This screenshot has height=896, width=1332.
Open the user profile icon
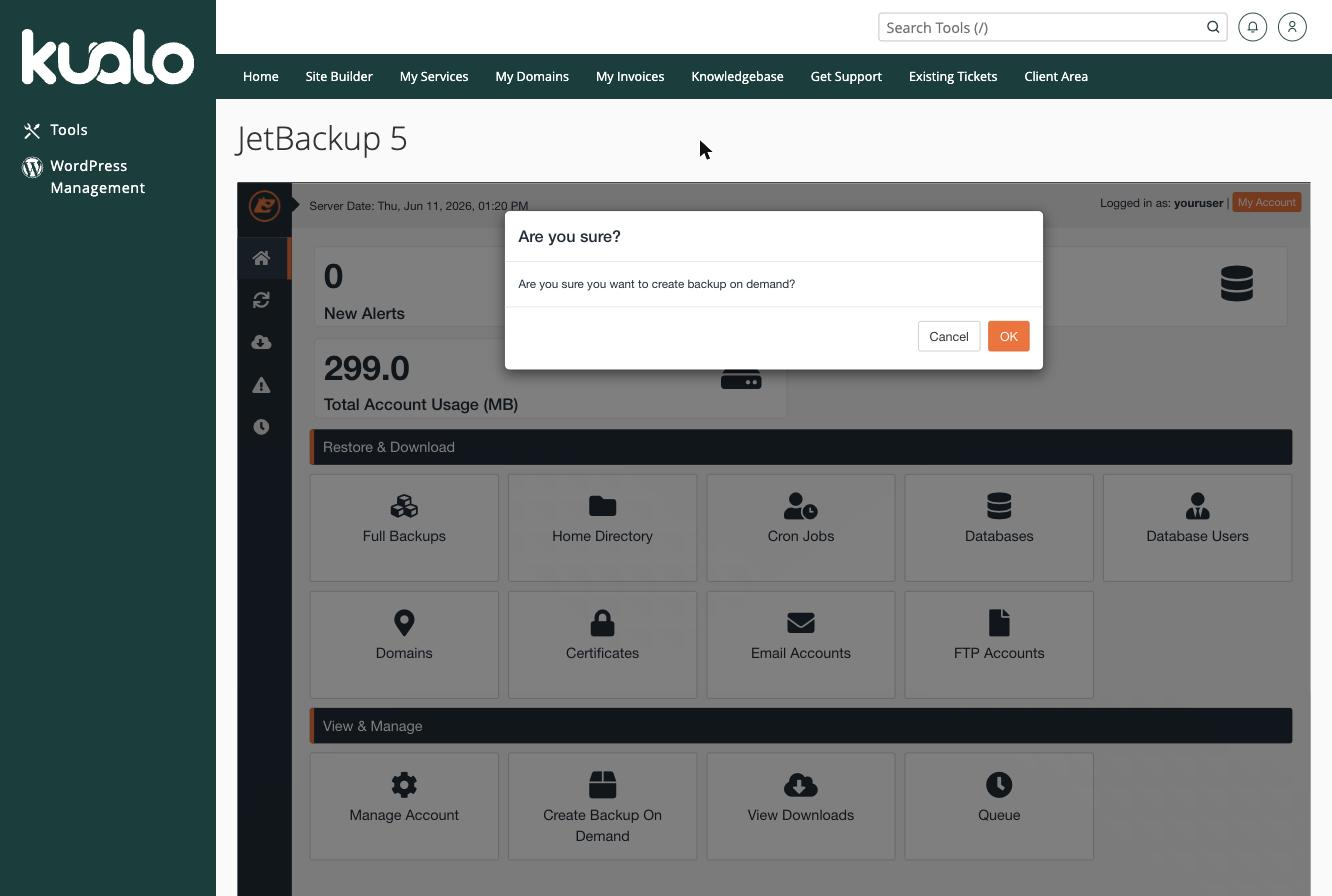(x=1292, y=27)
